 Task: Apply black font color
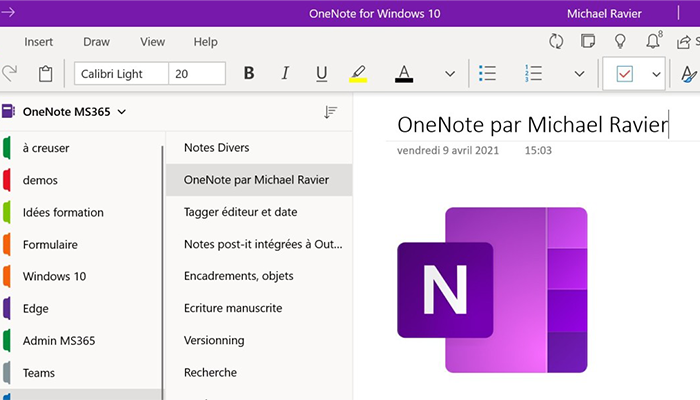404,74
